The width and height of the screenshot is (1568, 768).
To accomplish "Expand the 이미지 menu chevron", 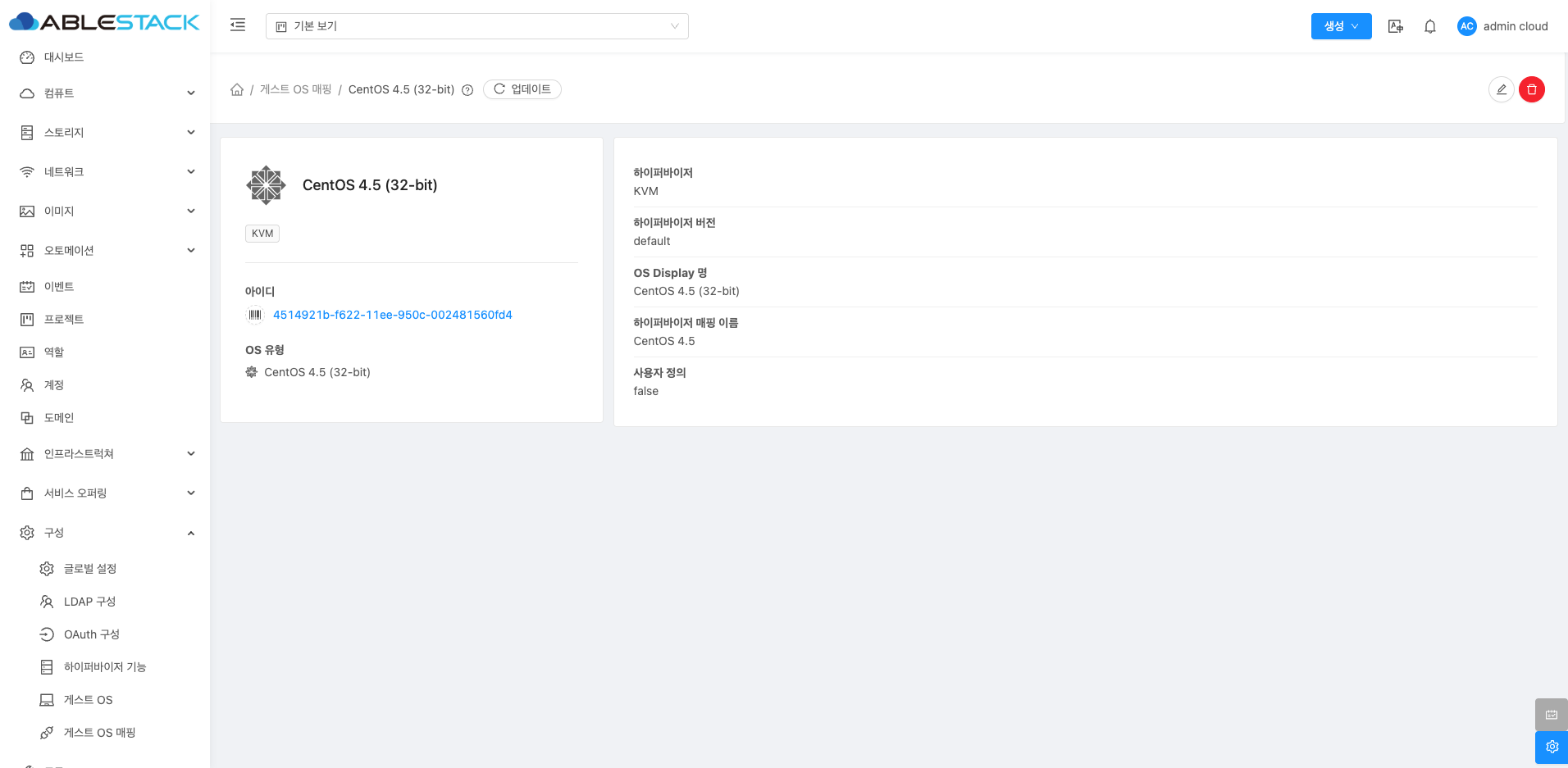I will click(x=191, y=211).
